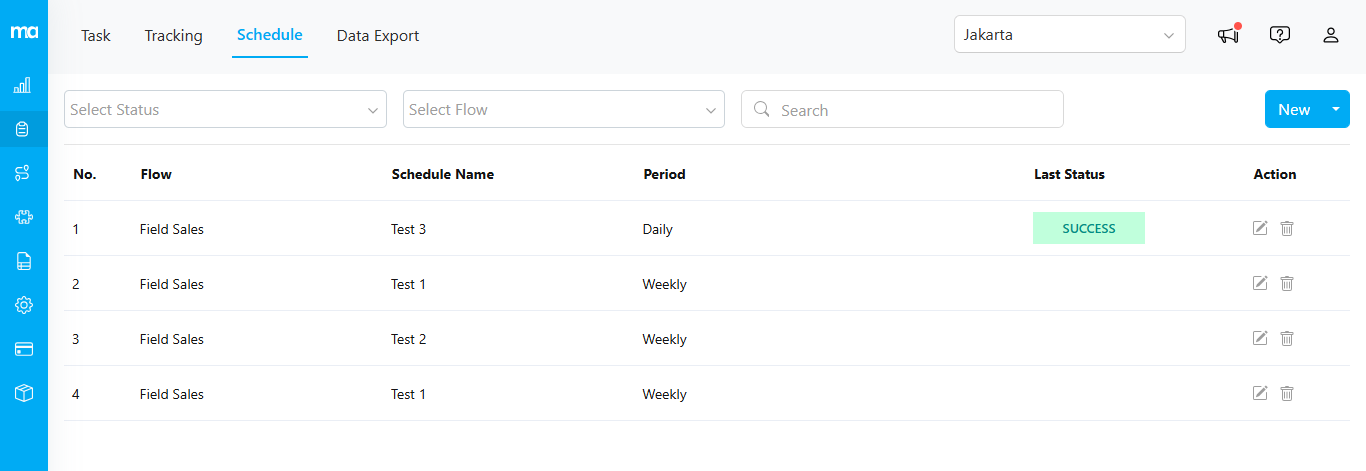
Task: Click the workflow route icon in the sidebar
Action: [23, 173]
